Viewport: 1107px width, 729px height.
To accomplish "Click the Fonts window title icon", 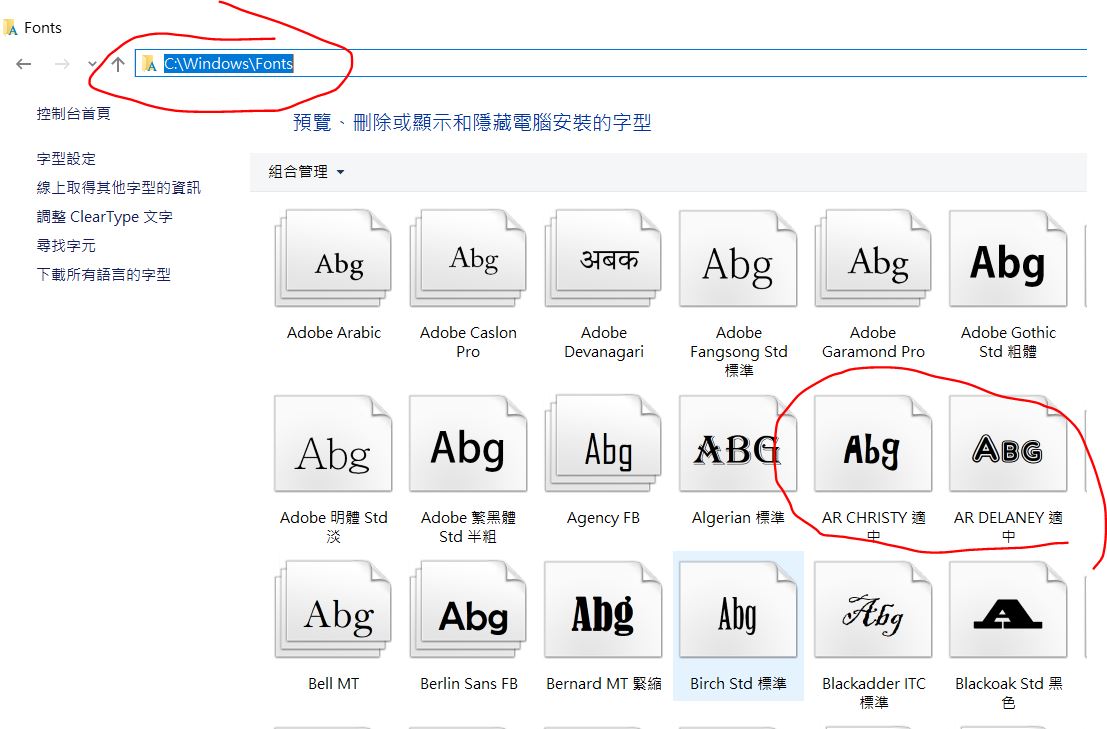I will tap(11, 28).
